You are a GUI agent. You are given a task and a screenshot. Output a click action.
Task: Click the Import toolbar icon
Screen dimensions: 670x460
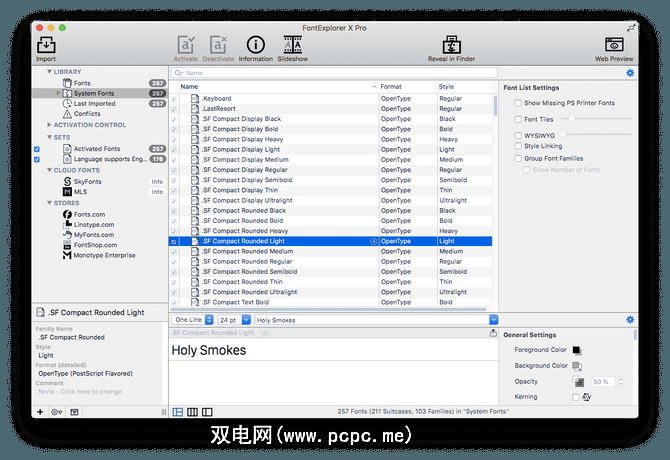point(46,45)
